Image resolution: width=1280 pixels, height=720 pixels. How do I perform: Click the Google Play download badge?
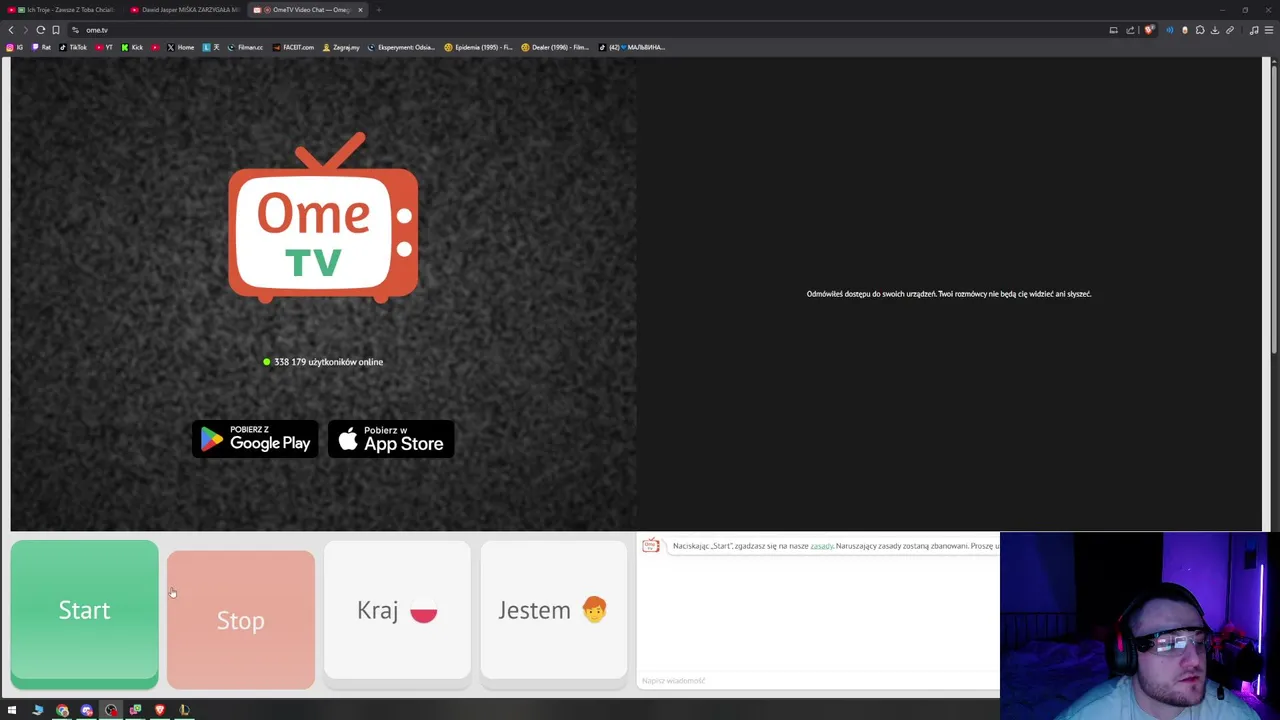(x=255, y=439)
